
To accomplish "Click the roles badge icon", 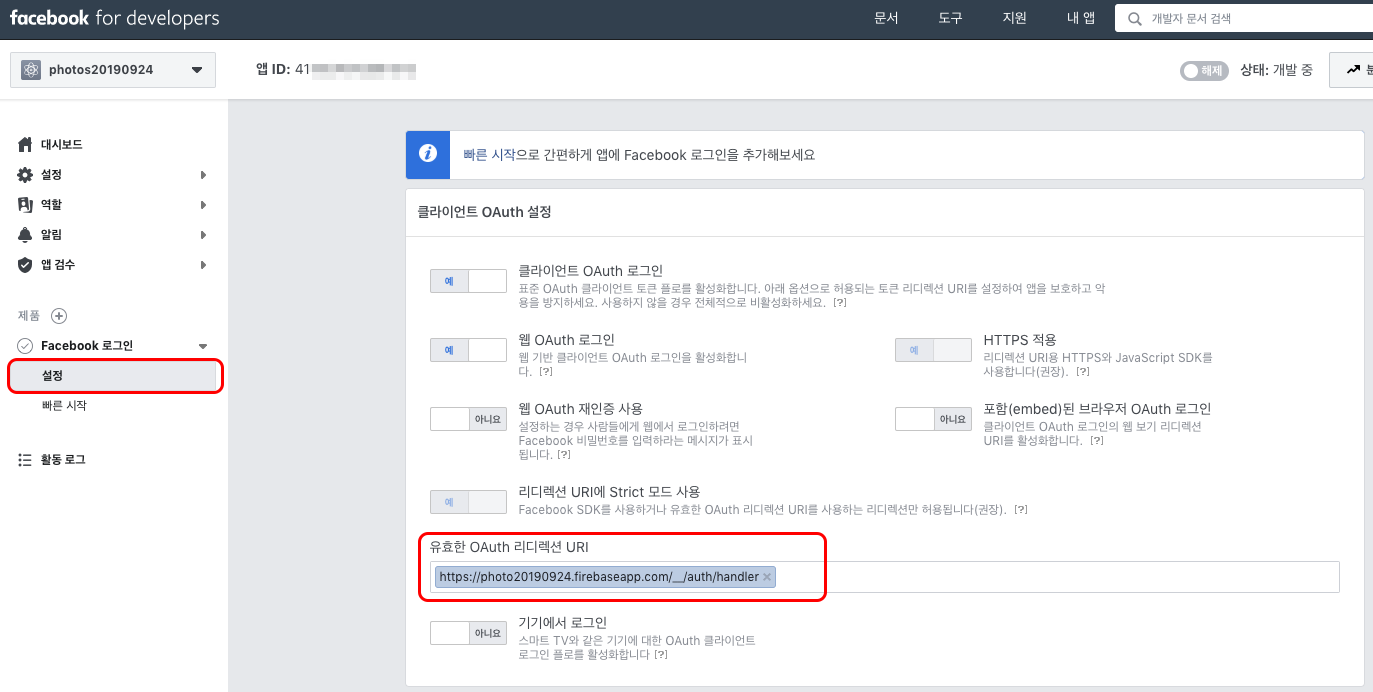I will click(25, 205).
